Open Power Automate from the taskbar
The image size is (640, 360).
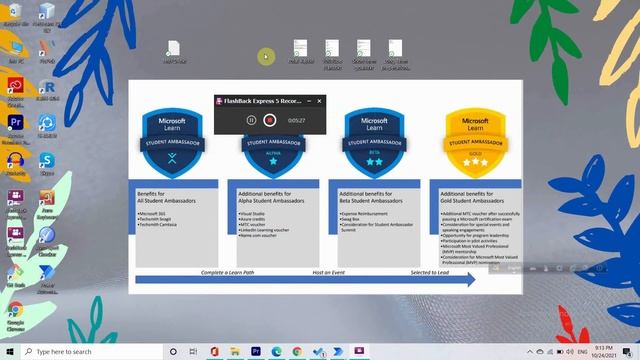click(x=338, y=351)
